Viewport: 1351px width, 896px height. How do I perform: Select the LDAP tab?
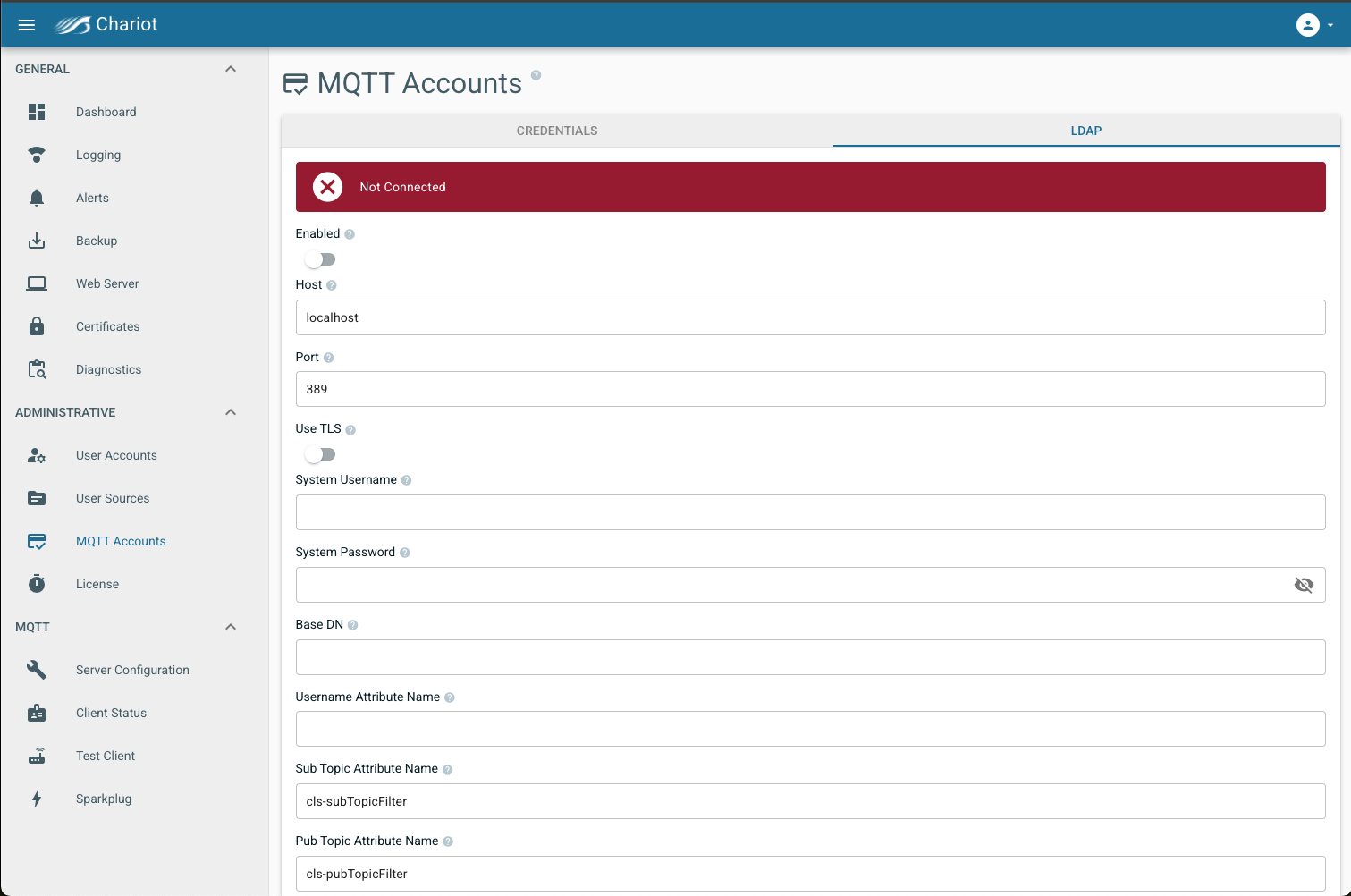(x=1086, y=131)
